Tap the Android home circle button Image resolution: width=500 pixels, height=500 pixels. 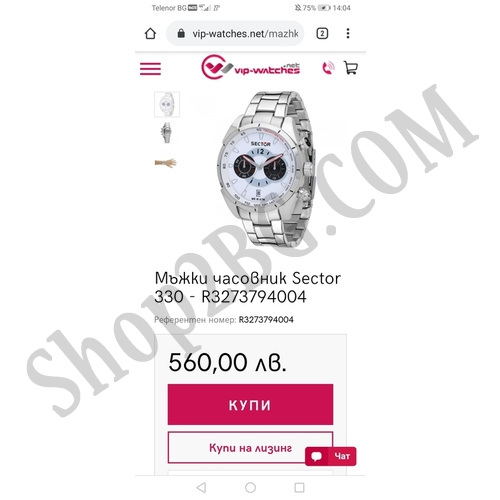250,488
